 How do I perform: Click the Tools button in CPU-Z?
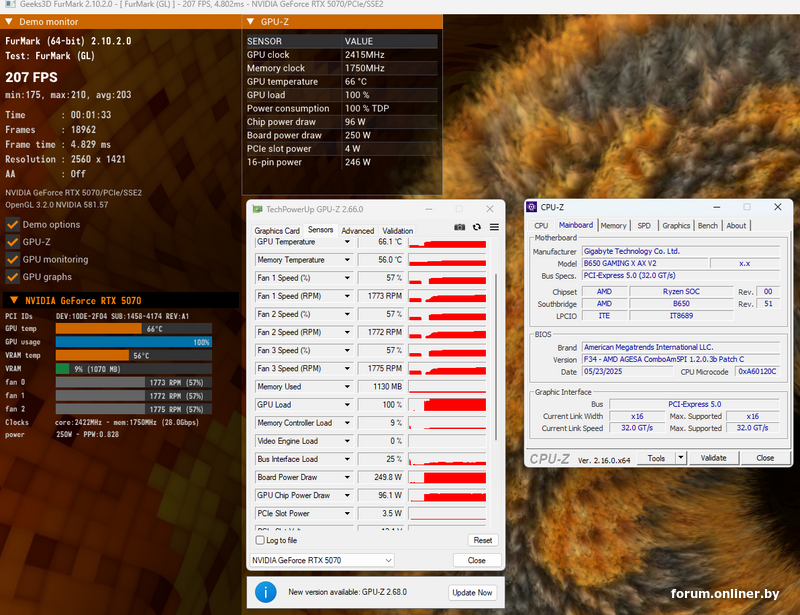[656, 458]
